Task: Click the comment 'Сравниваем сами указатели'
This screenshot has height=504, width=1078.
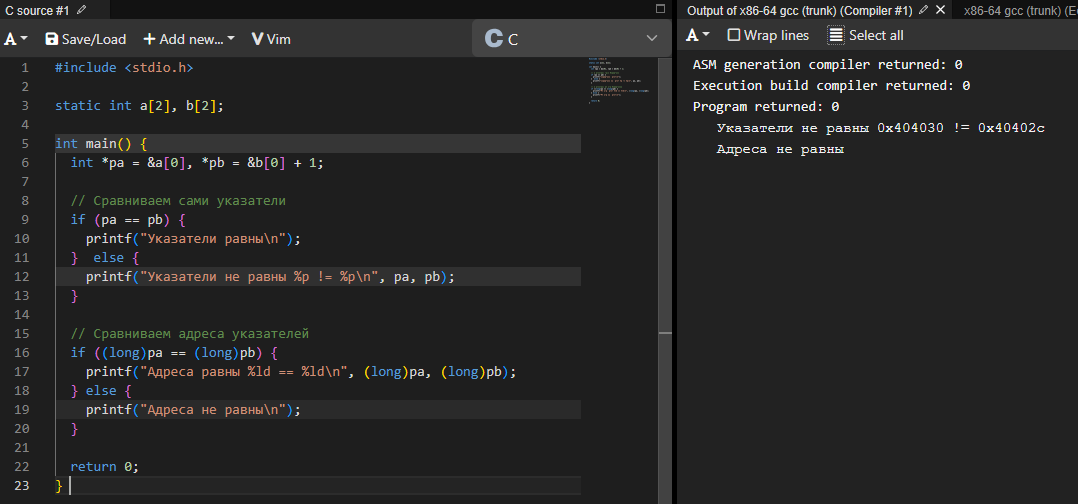Action: pyautogui.click(x=178, y=201)
